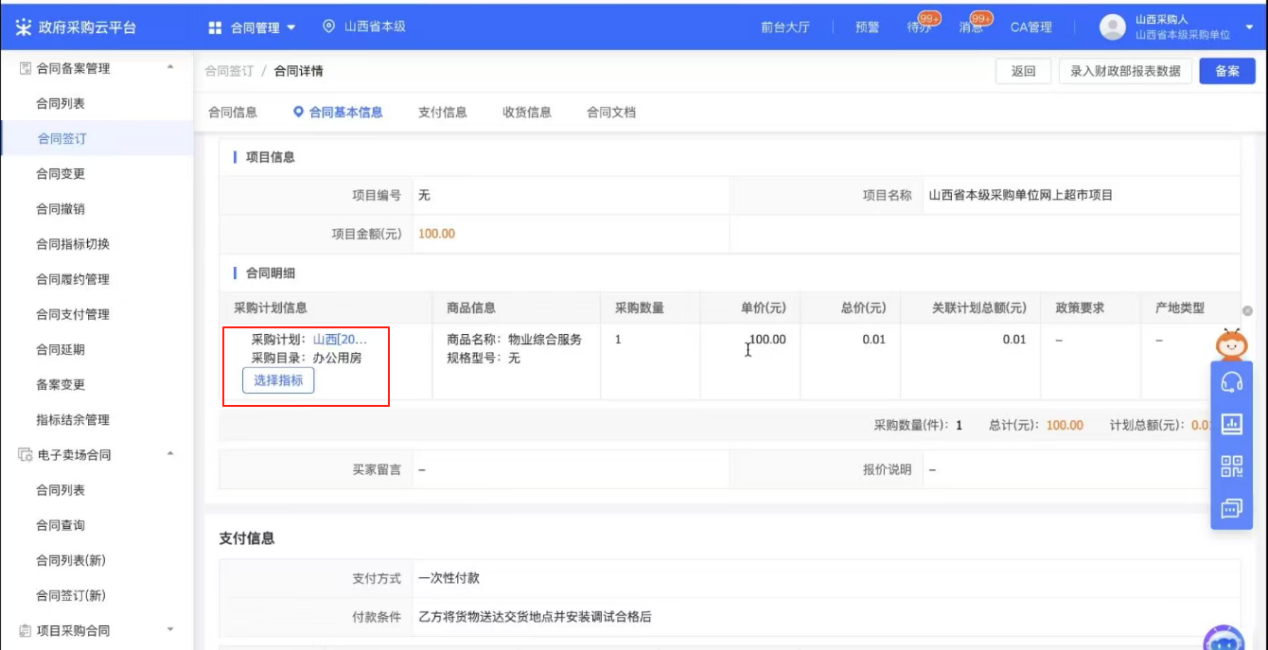This screenshot has width=1268, height=650.
Task: Collapse the 合同备案管理 sidebar section
Action: (170, 68)
